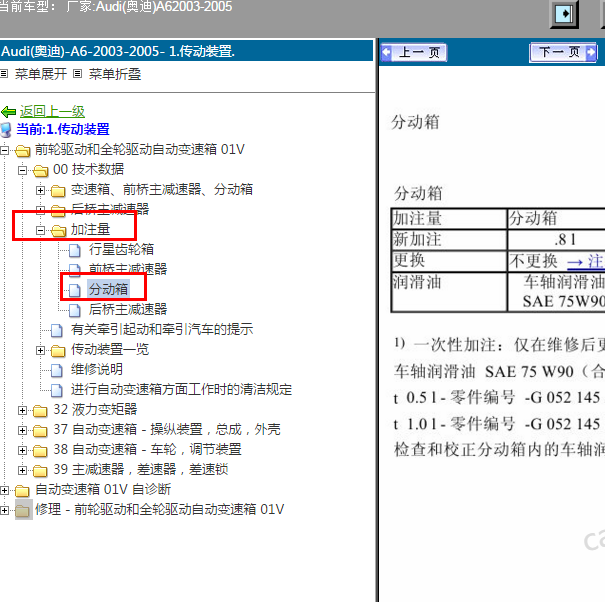This screenshot has width=605, height=602.
Task: Expand 39 主减速器，差速器，差速锁 node
Action: pos(22,470)
